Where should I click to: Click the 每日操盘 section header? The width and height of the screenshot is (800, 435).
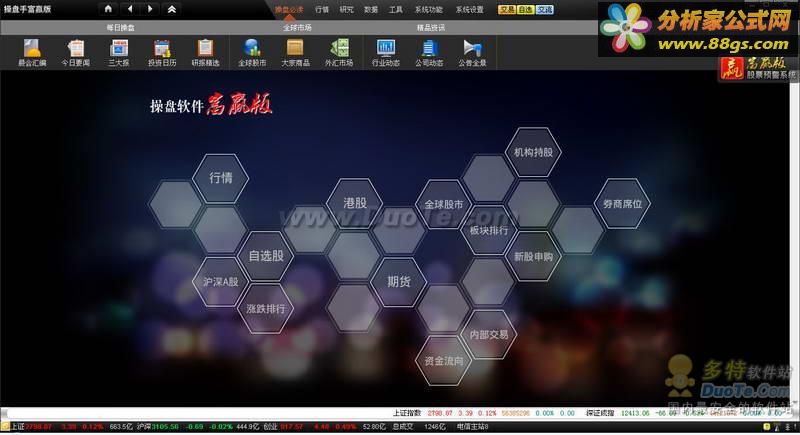pyautogui.click(x=120, y=28)
